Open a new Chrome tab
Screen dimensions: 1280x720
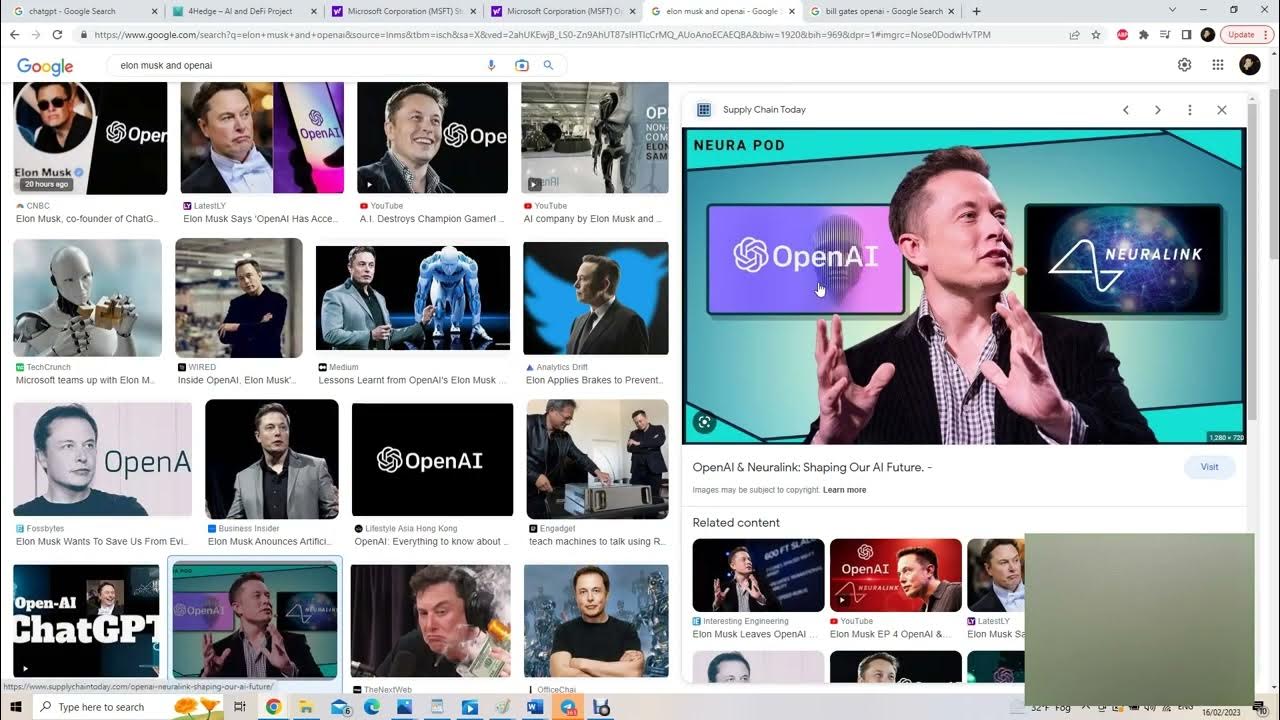[x=976, y=11]
